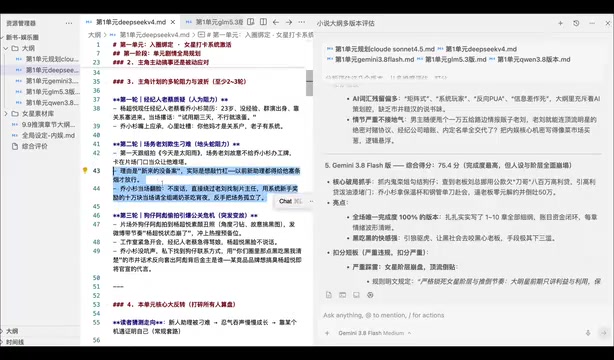Click the sticky heading 2. 主角主动搞事还是被动应对
Image resolution: width=614 pixels, height=360 pixels.
point(161,62)
